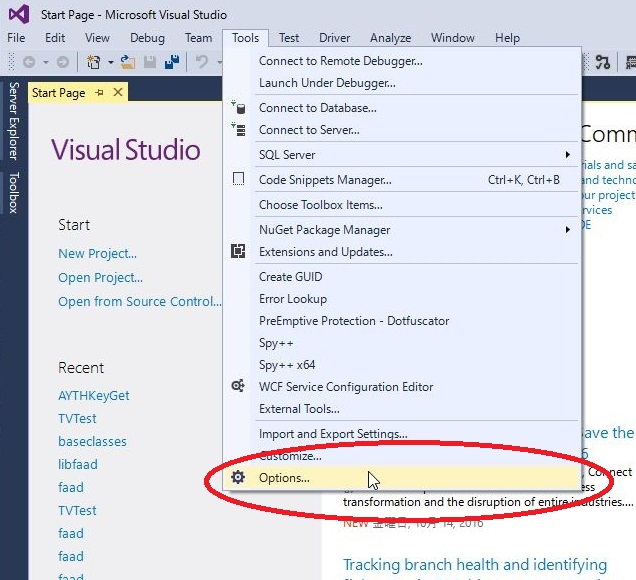Open recent project libfaad
Image resolution: width=636 pixels, height=580 pixels.
78,464
